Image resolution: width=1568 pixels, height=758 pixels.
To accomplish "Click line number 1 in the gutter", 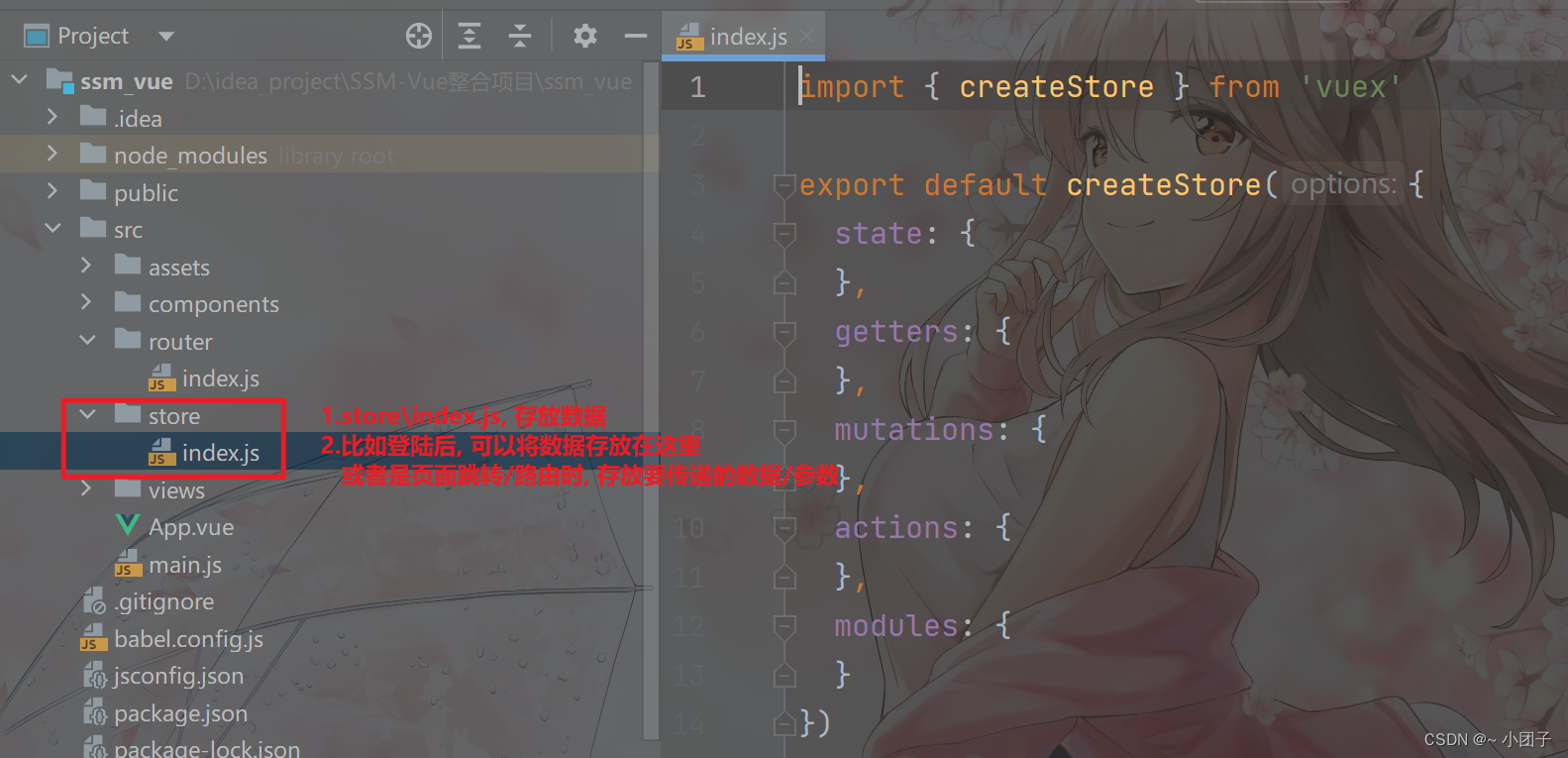I will click(698, 87).
